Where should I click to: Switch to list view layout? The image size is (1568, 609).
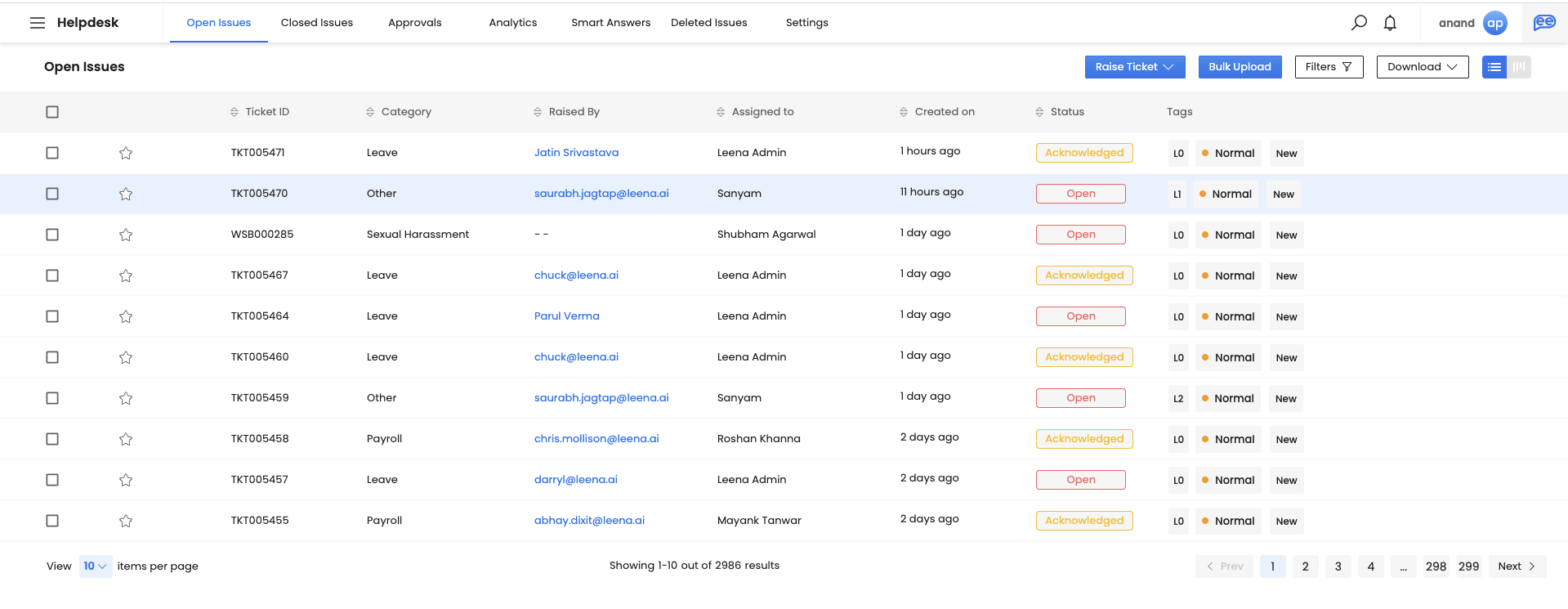click(1494, 67)
